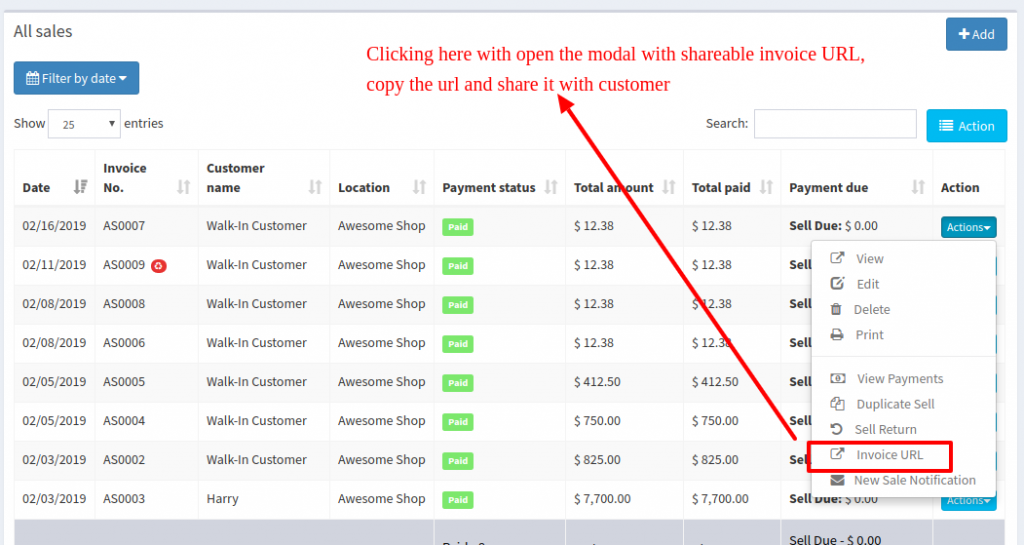Image resolution: width=1024 pixels, height=545 pixels.
Task: Focus the Search input field
Action: (x=835, y=124)
